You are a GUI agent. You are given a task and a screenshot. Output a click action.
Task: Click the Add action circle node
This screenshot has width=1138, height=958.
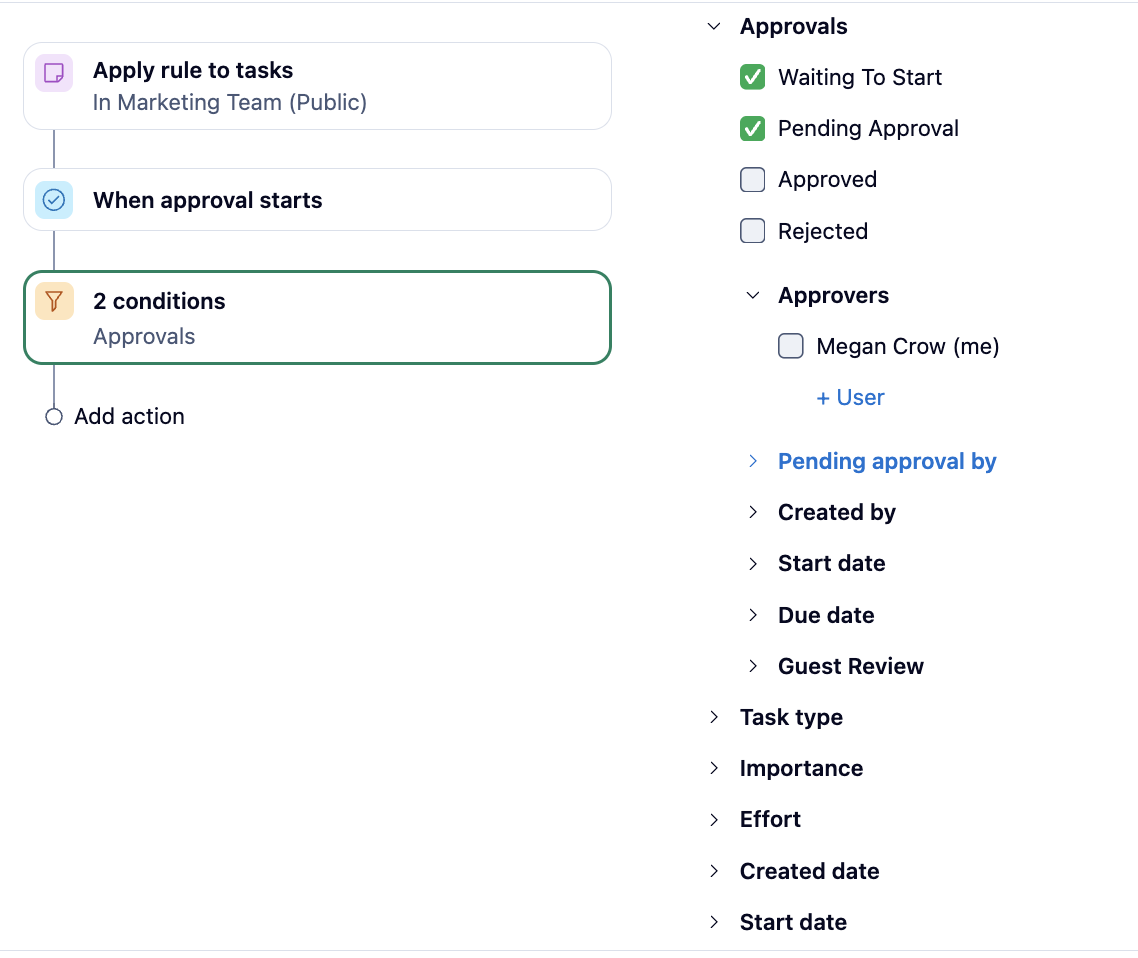point(54,417)
